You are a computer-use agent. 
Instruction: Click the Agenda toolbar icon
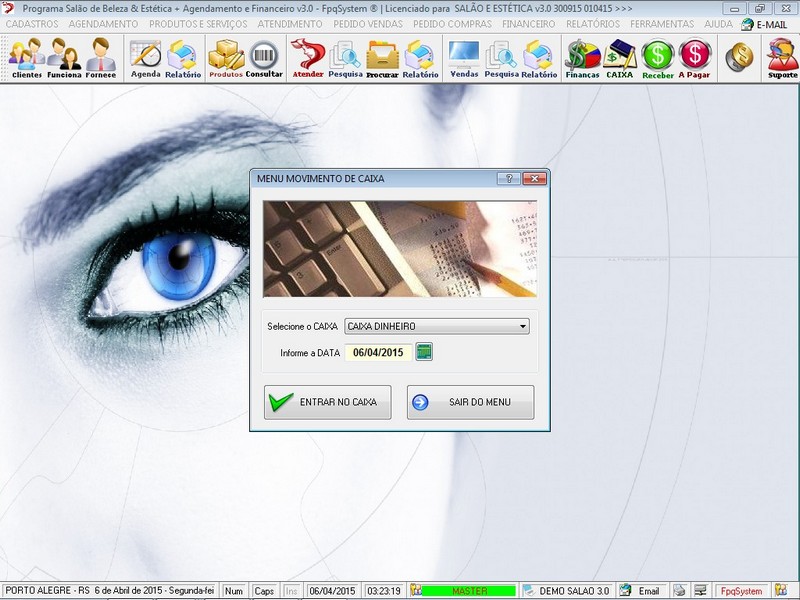[145, 58]
